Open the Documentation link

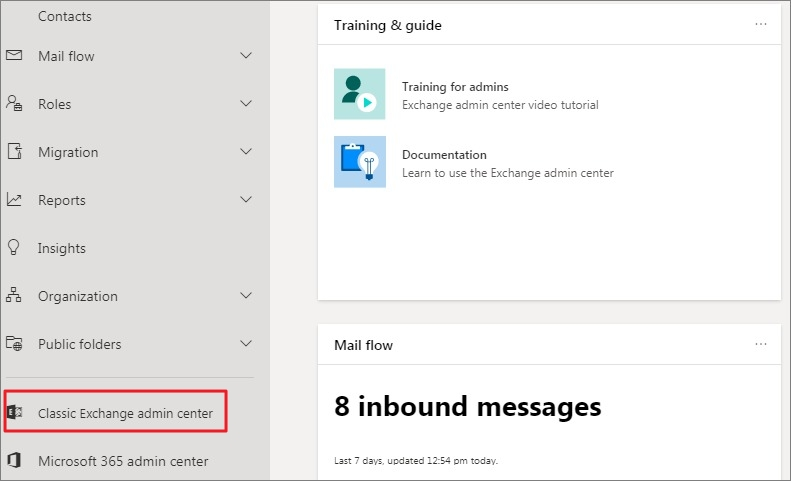444,154
